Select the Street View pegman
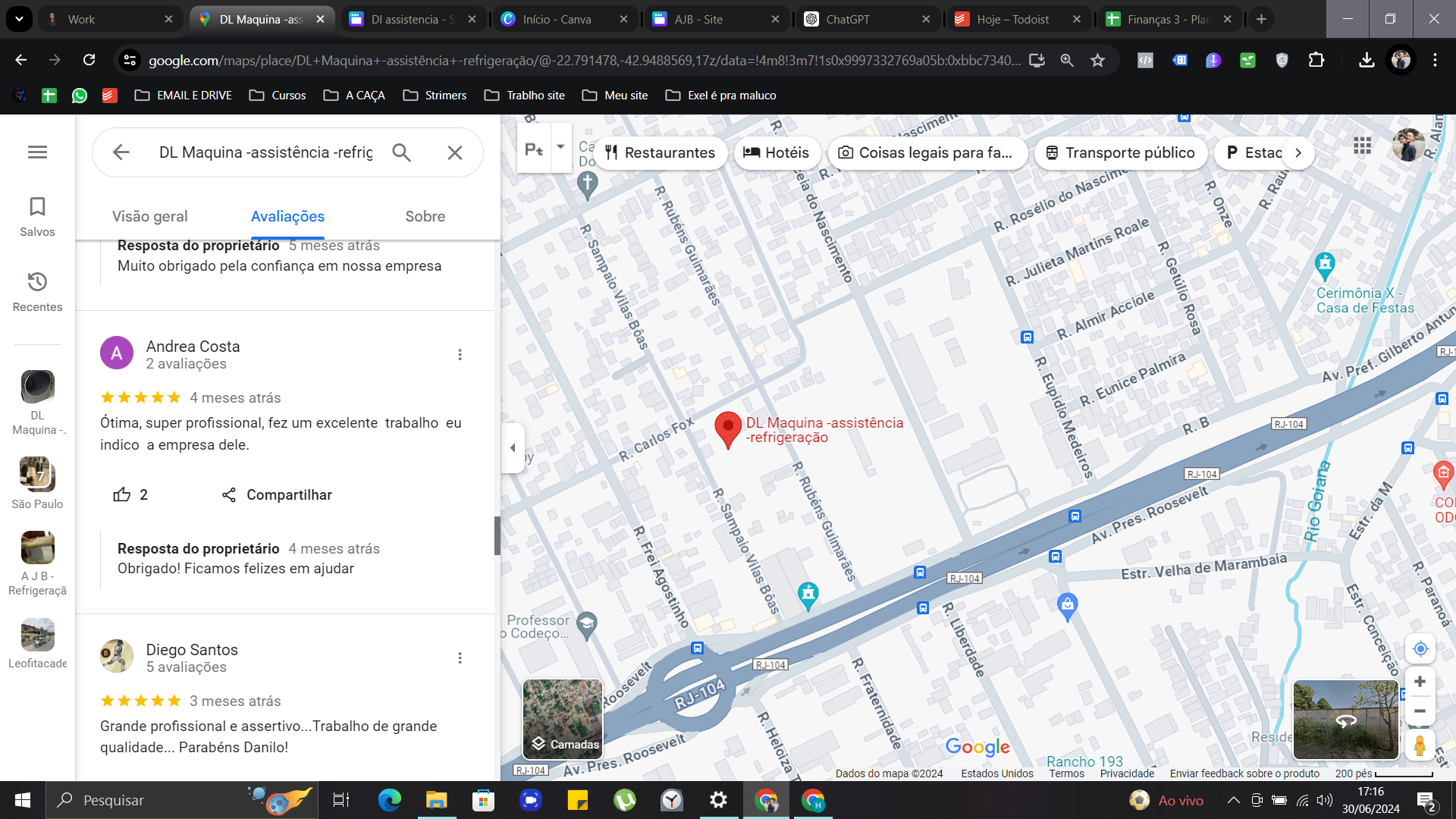 [x=1420, y=745]
